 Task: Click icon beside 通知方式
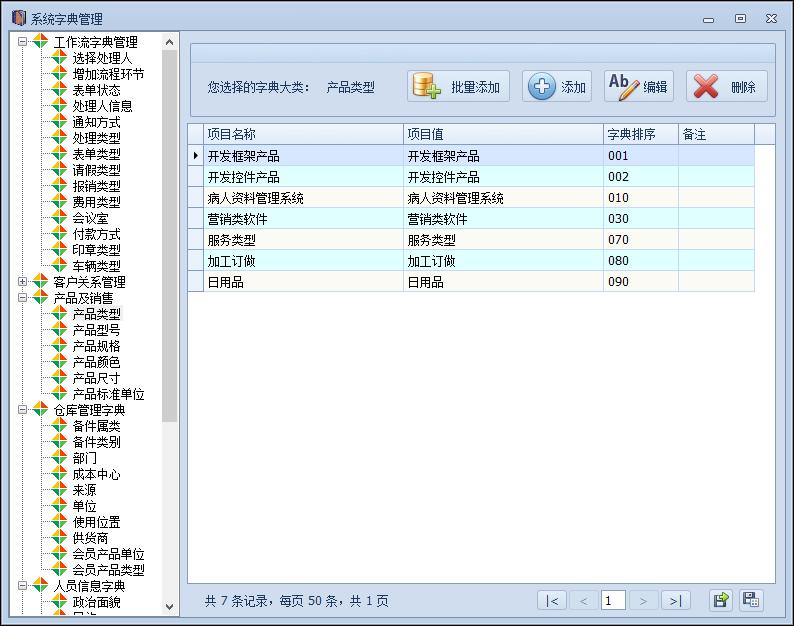pyautogui.click(x=59, y=122)
